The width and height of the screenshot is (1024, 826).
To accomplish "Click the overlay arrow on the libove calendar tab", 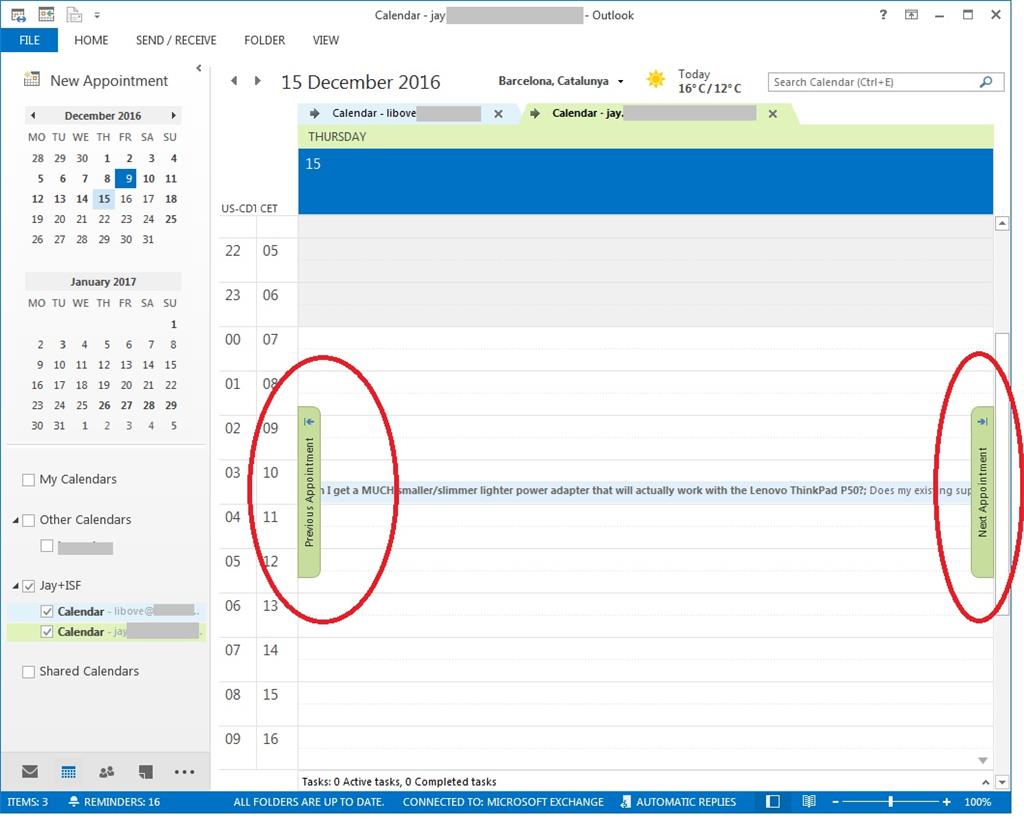I will 315,113.
